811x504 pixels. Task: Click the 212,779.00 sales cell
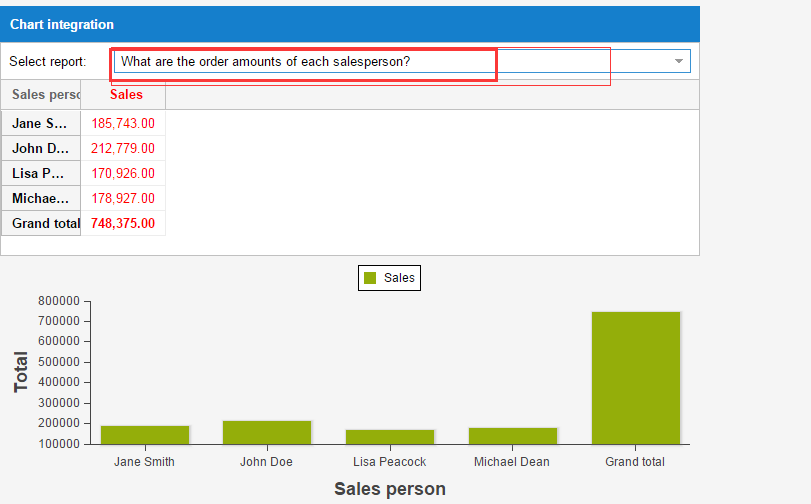coord(123,148)
